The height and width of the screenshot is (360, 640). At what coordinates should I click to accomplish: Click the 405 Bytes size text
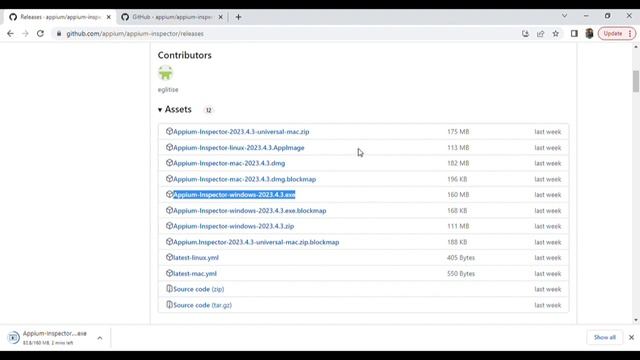tap(461, 258)
